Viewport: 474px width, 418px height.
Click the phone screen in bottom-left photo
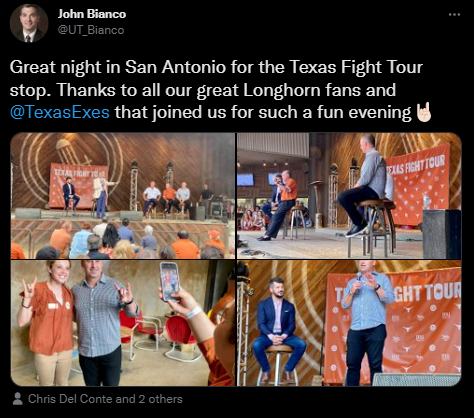pos(170,282)
